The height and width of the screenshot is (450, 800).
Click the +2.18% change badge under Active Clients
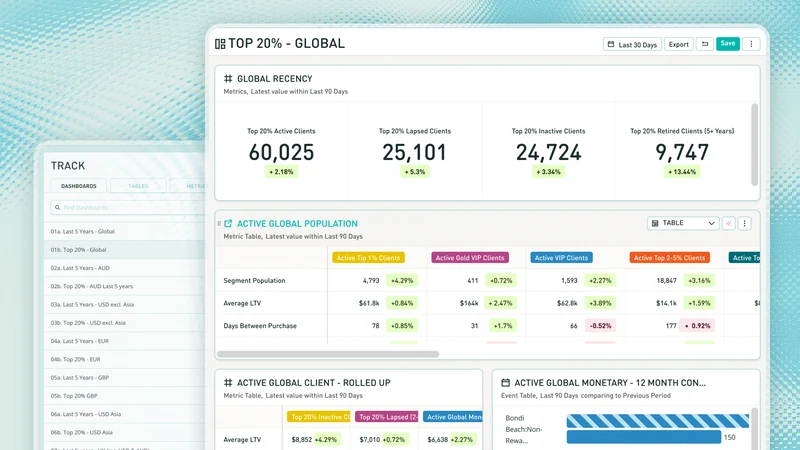[281, 172]
